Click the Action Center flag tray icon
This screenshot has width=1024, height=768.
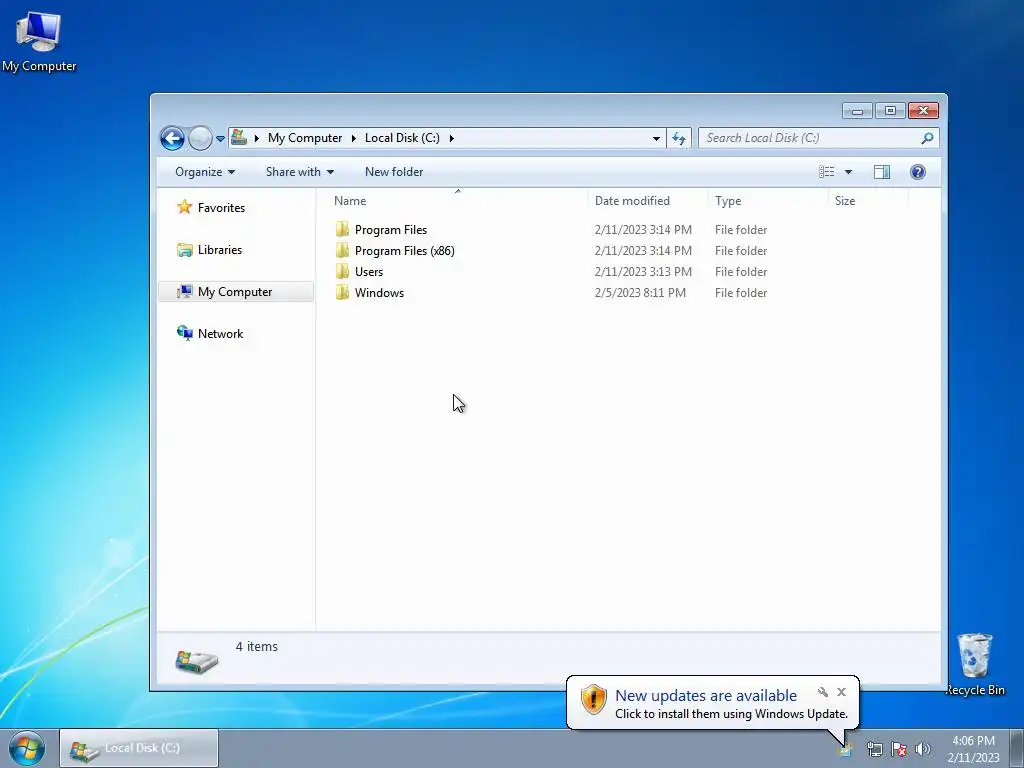899,749
